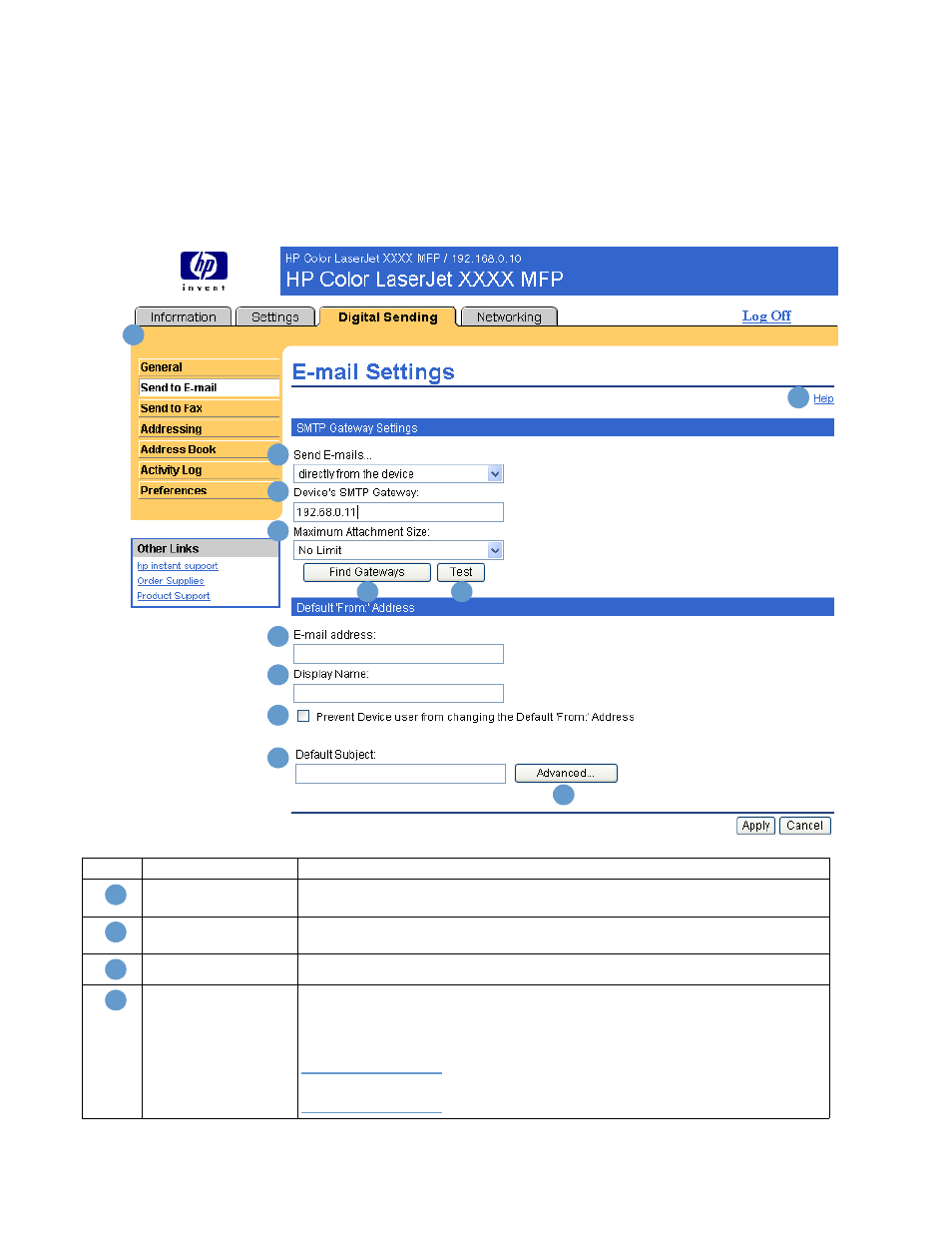Enable Prevent Device user from changing checkbox

pos(303,716)
